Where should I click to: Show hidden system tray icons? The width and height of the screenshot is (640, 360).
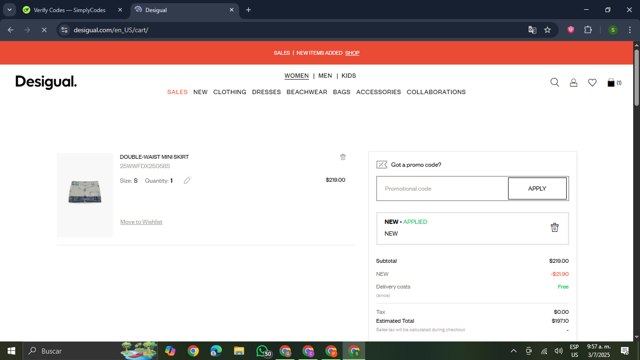[x=513, y=351]
